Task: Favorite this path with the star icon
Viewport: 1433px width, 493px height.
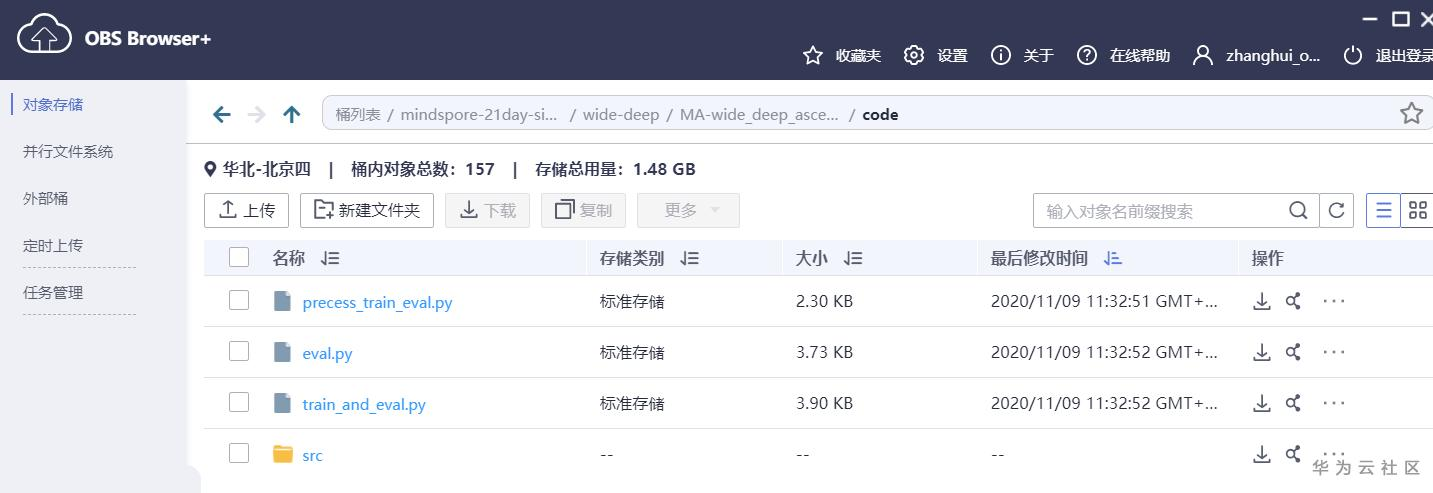Action: coord(1411,114)
